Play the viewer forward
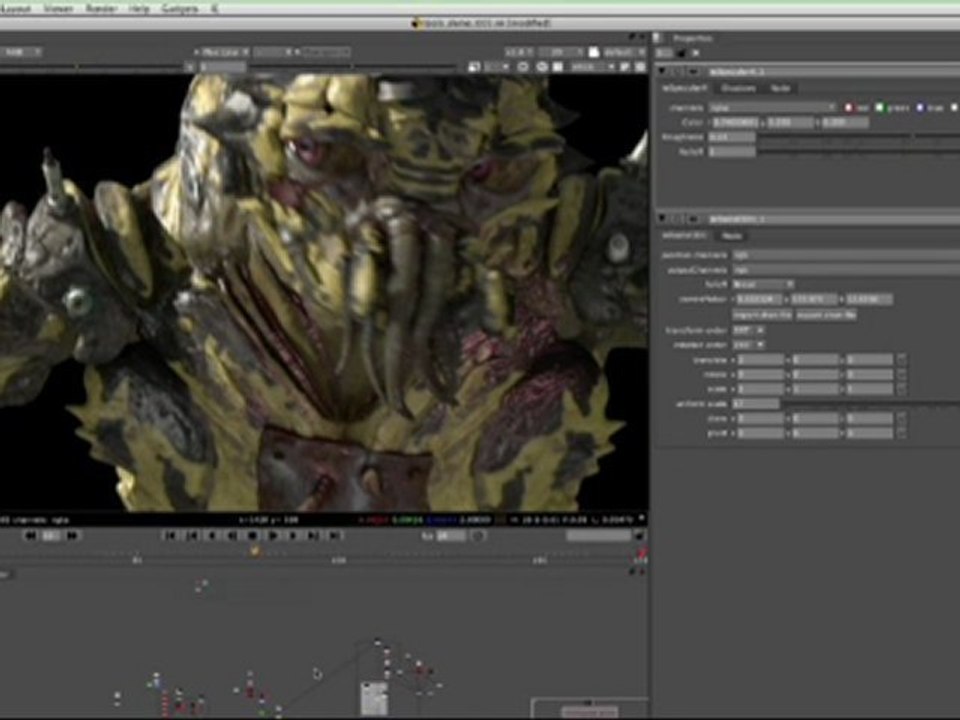Viewport: 960px width, 720px height. click(x=273, y=536)
